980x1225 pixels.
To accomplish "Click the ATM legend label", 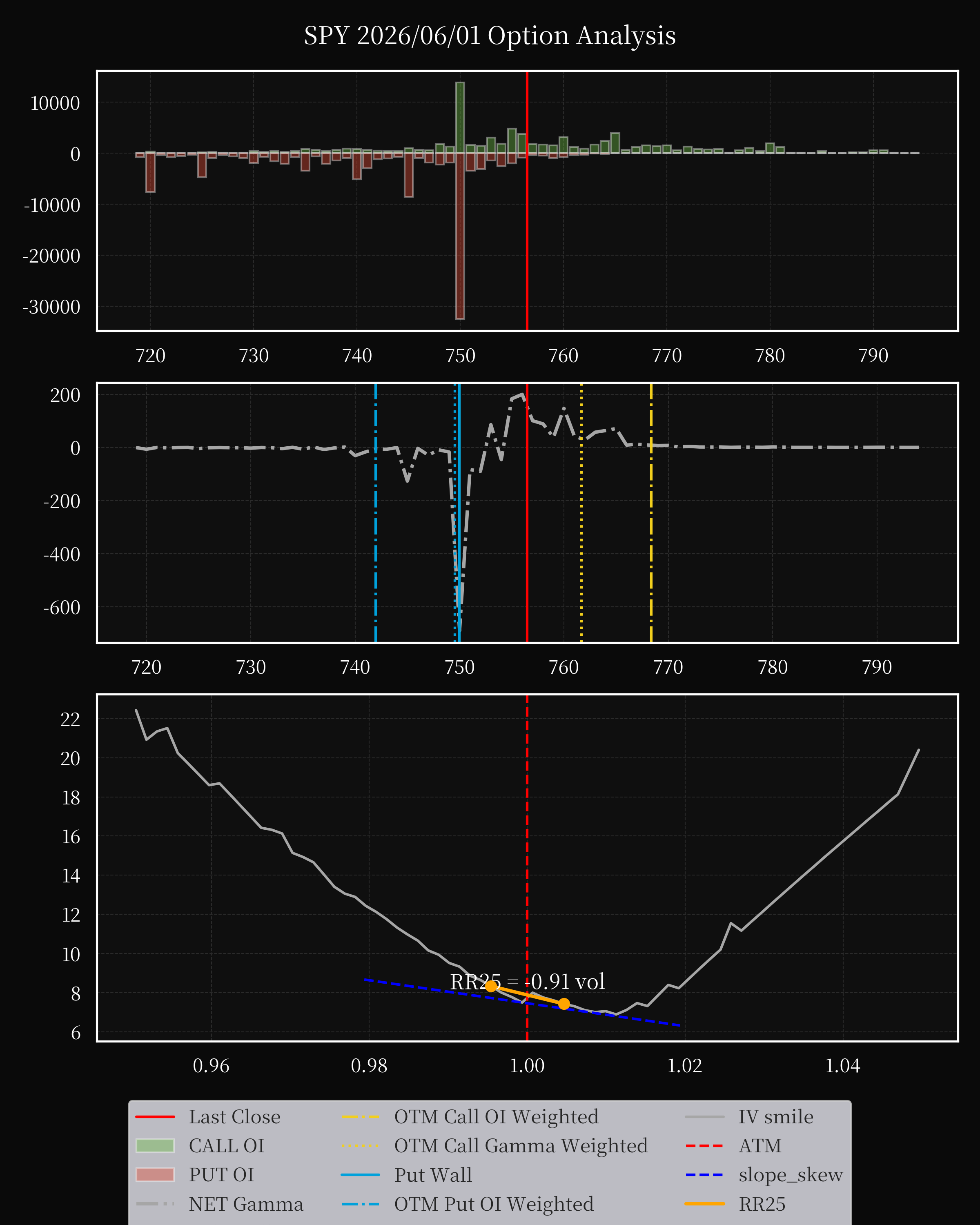I will (760, 1145).
